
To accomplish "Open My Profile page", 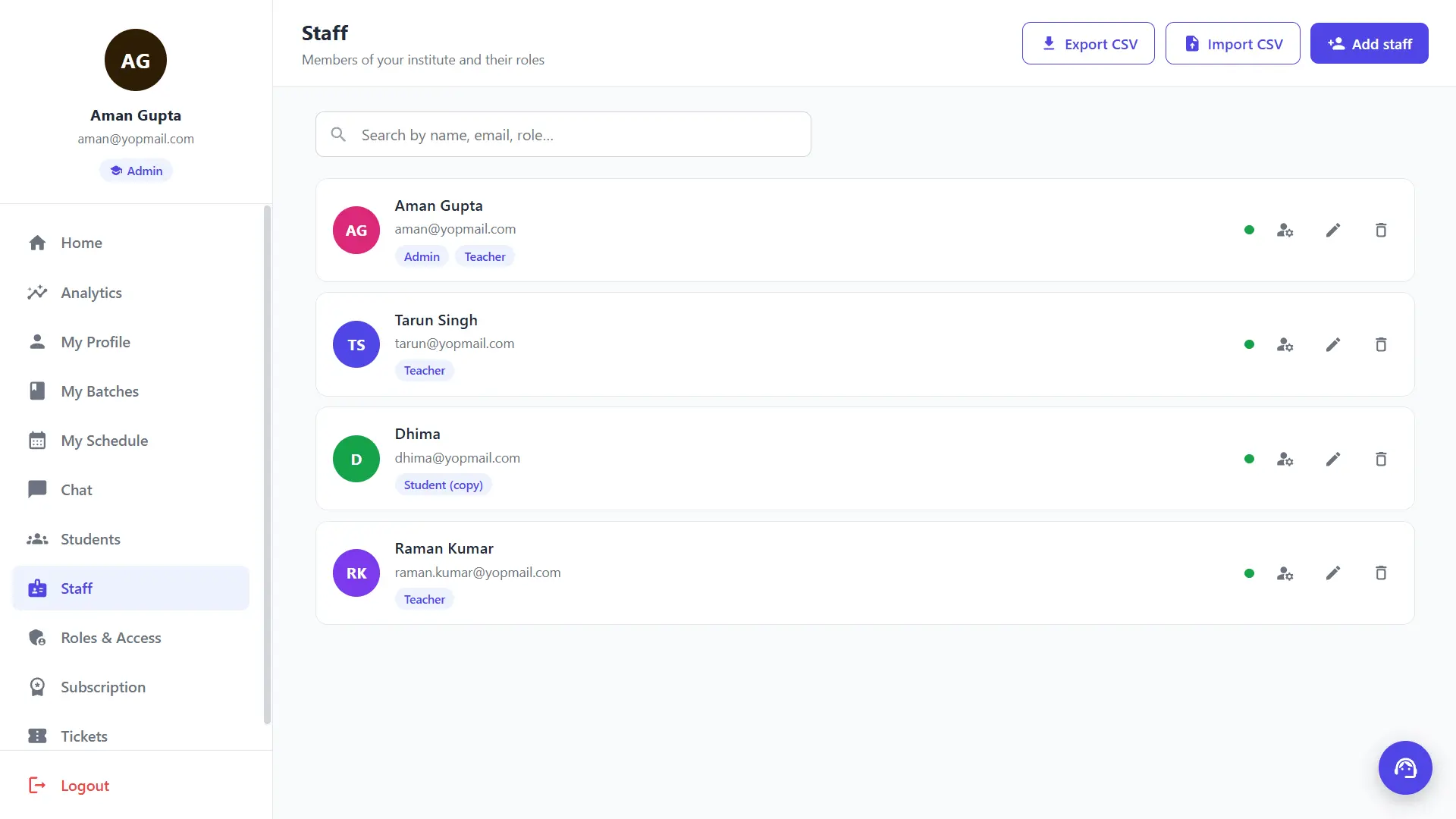I will pyautogui.click(x=130, y=342).
